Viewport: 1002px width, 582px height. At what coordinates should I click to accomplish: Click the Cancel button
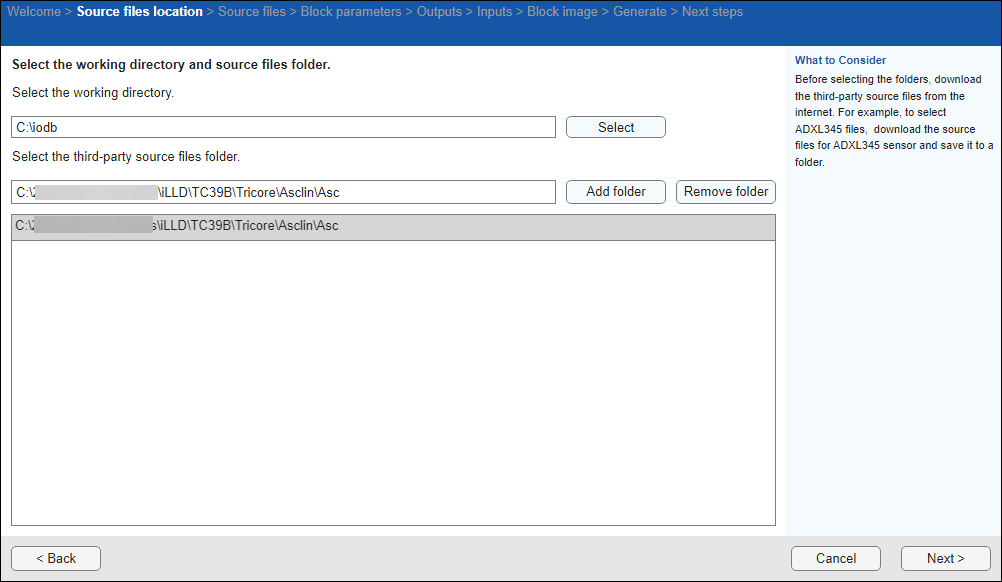point(835,558)
